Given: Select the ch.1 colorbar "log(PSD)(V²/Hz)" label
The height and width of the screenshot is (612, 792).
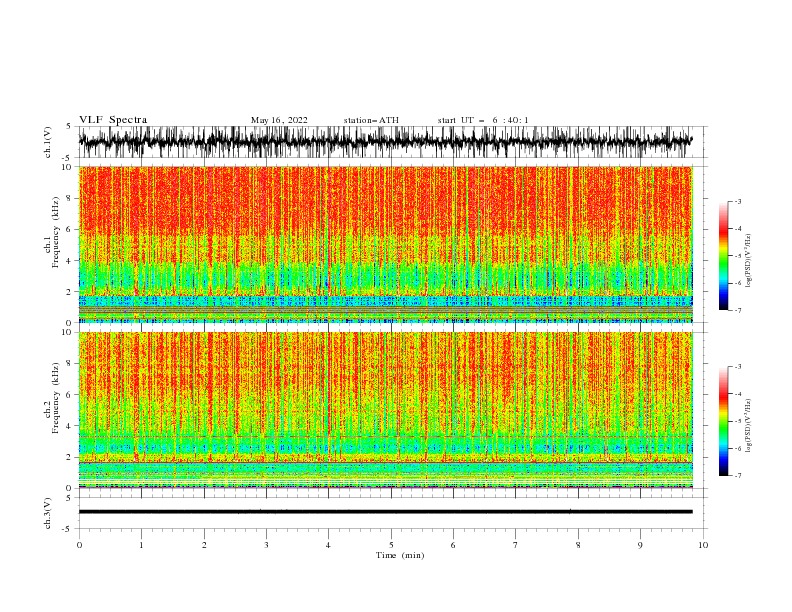Looking at the screenshot, I should pos(748,261).
